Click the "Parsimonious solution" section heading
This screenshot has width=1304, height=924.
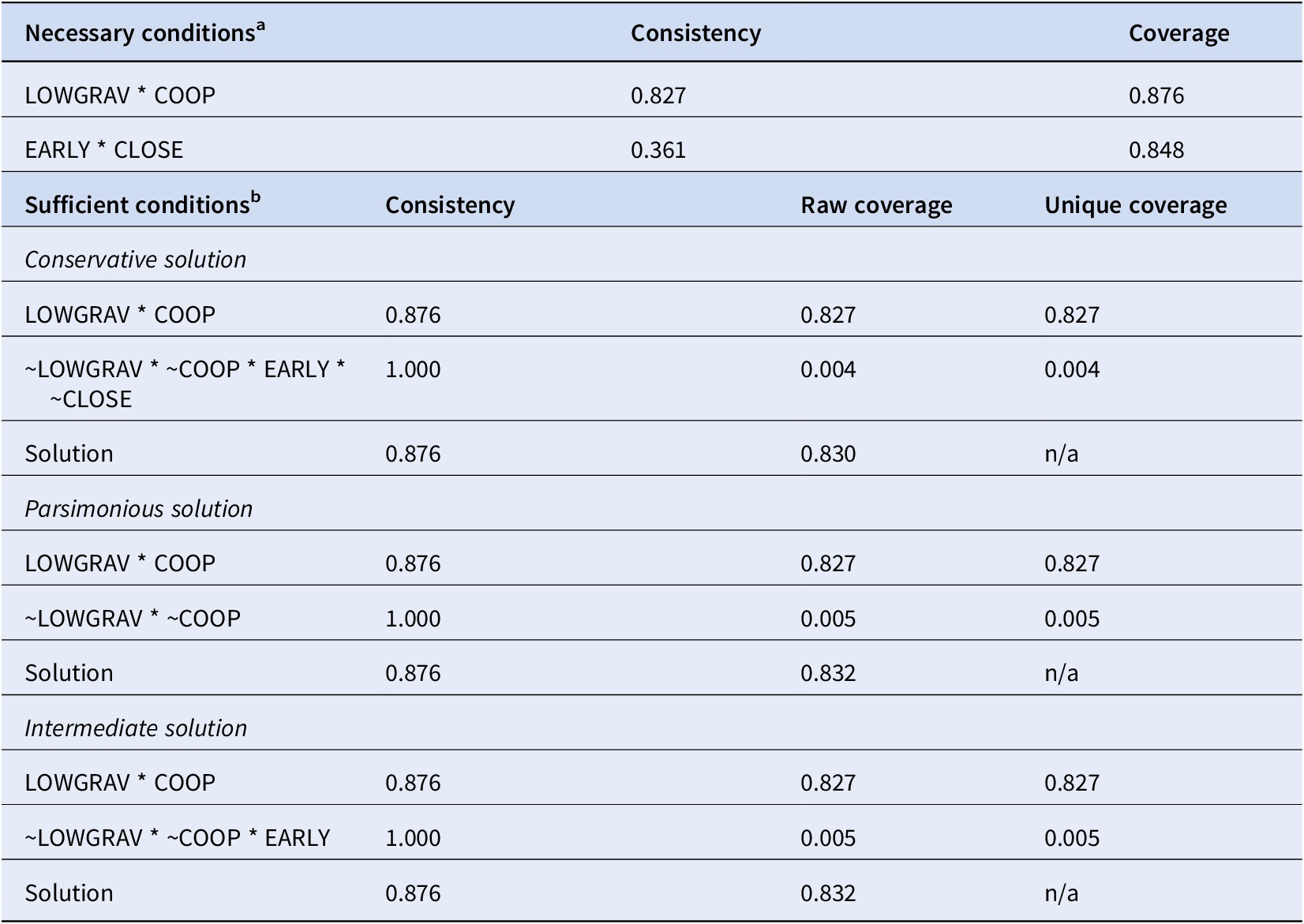138,509
